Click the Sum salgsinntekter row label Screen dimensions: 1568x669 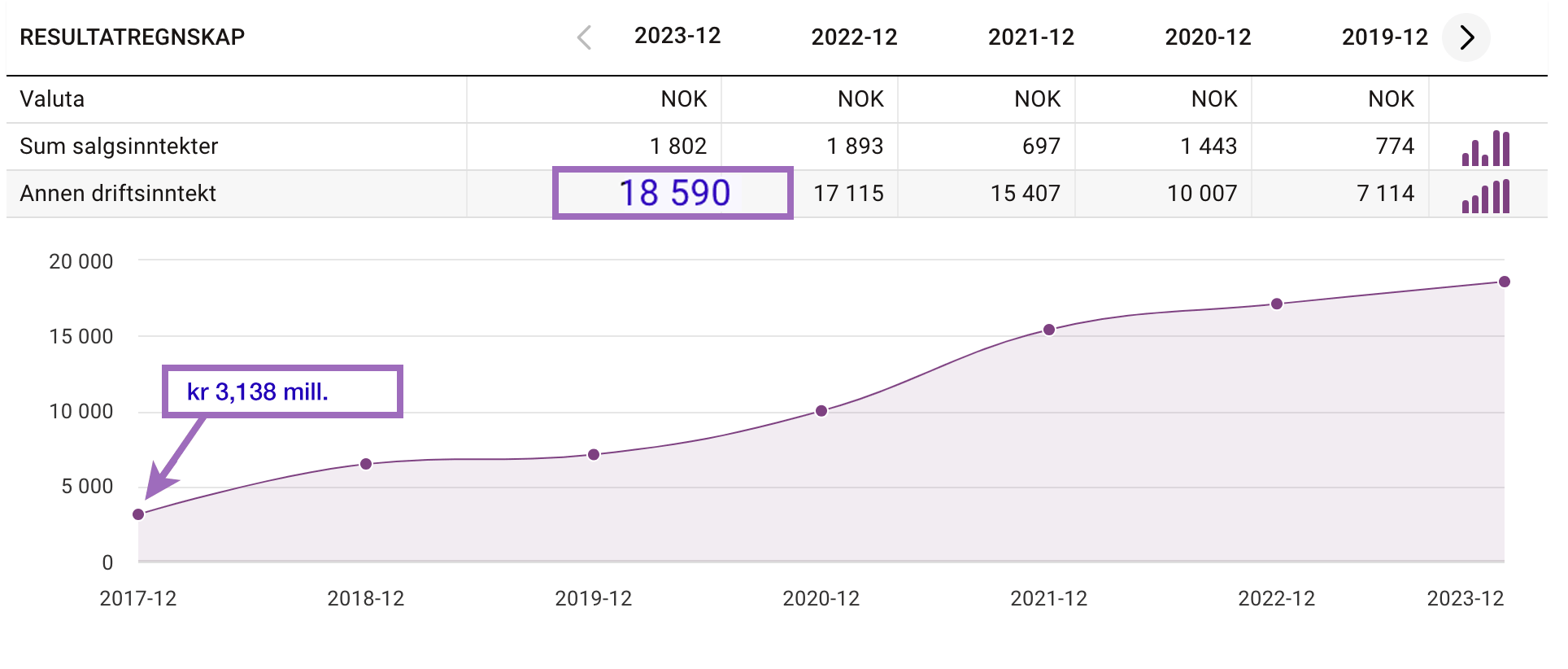coord(119,146)
